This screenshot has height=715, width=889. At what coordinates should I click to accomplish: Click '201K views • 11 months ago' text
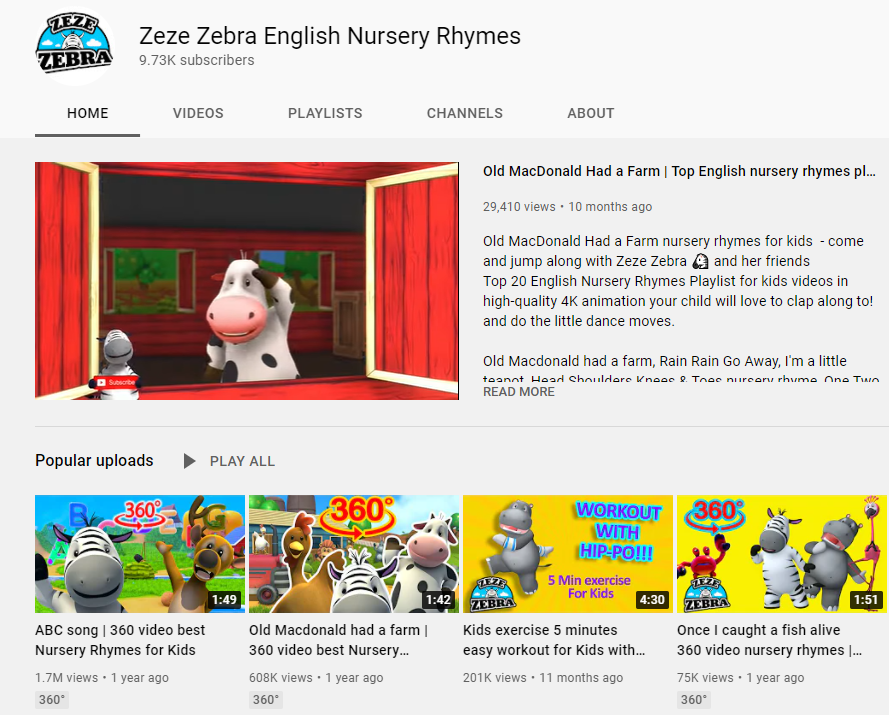coord(543,678)
